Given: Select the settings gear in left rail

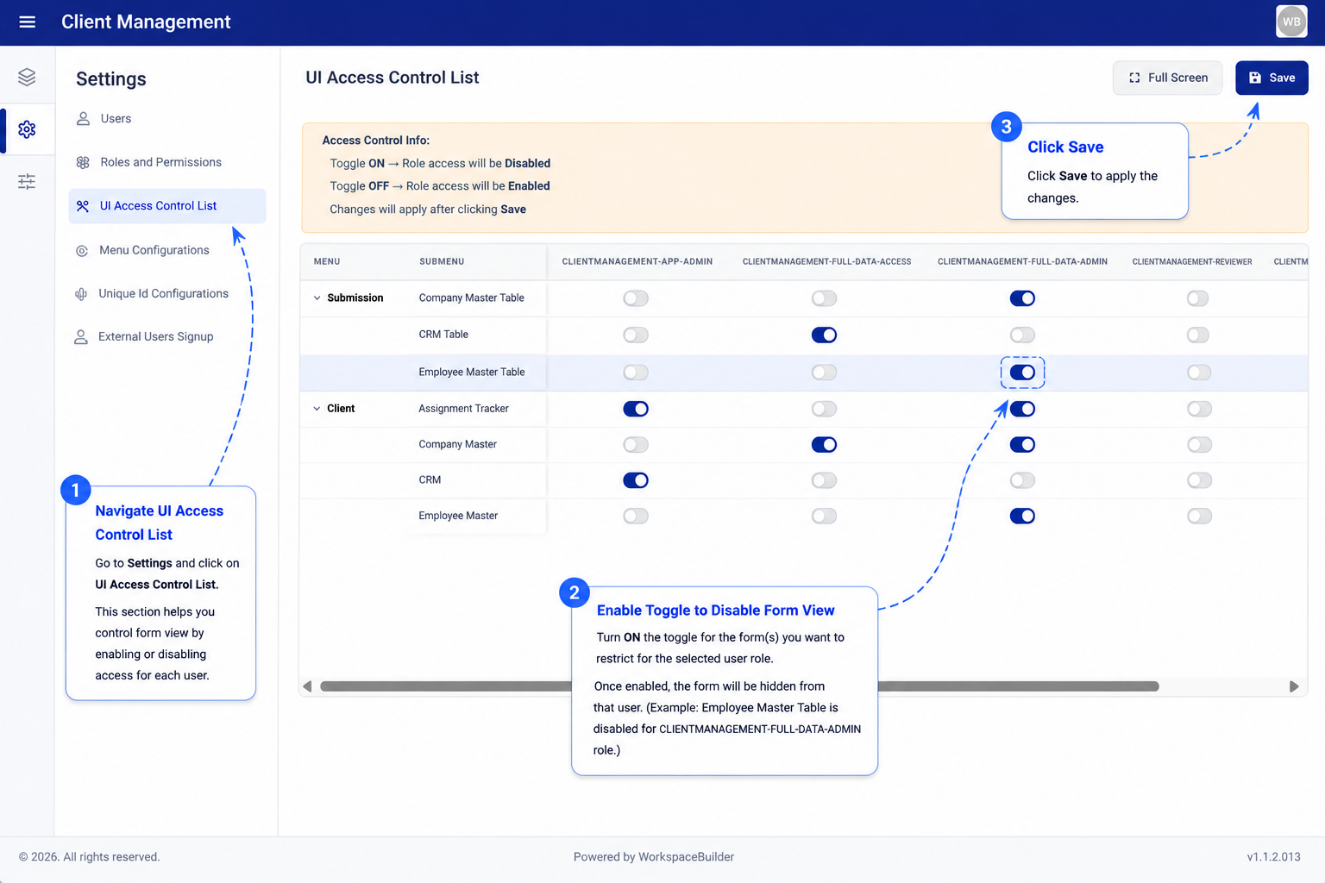Looking at the screenshot, I should click(x=27, y=130).
